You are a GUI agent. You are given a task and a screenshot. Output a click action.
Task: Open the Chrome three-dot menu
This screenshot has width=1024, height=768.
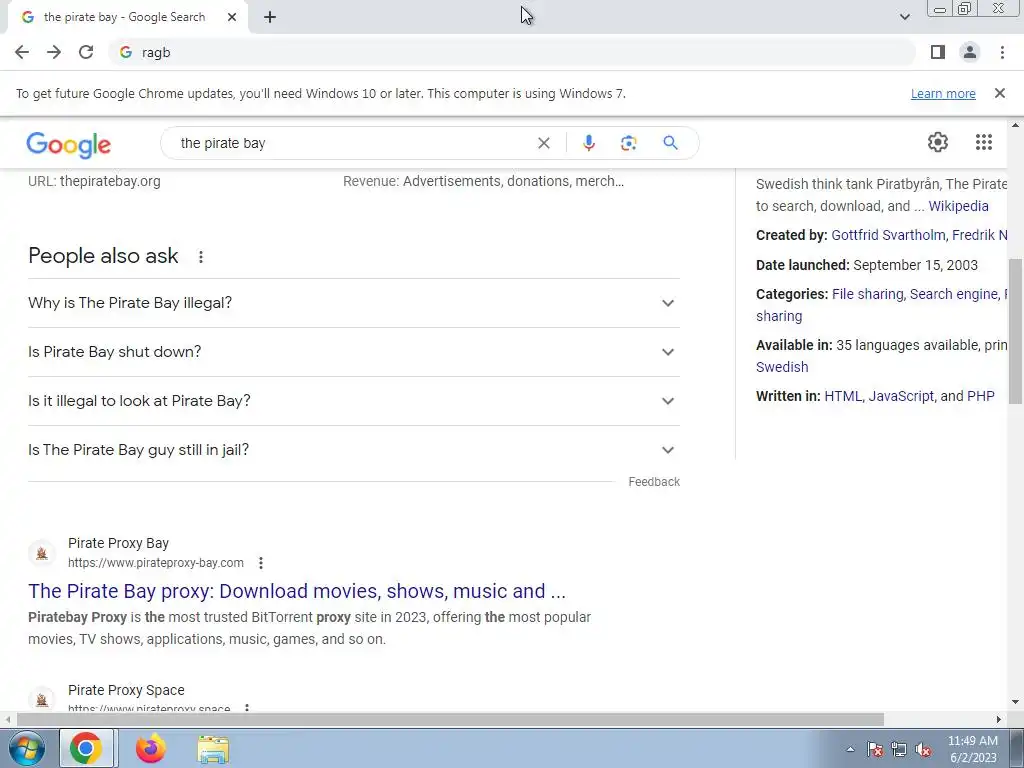[1002, 52]
